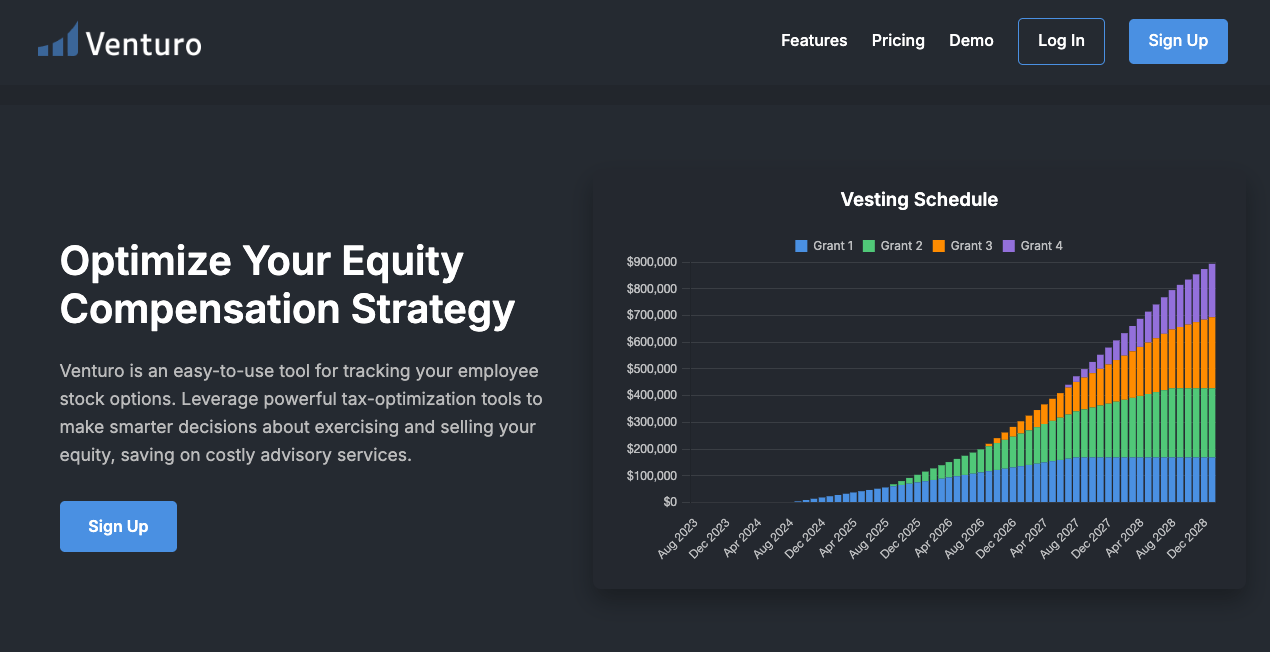Open the Features nav link
Screen dimensions: 1270x652
[x=814, y=41]
